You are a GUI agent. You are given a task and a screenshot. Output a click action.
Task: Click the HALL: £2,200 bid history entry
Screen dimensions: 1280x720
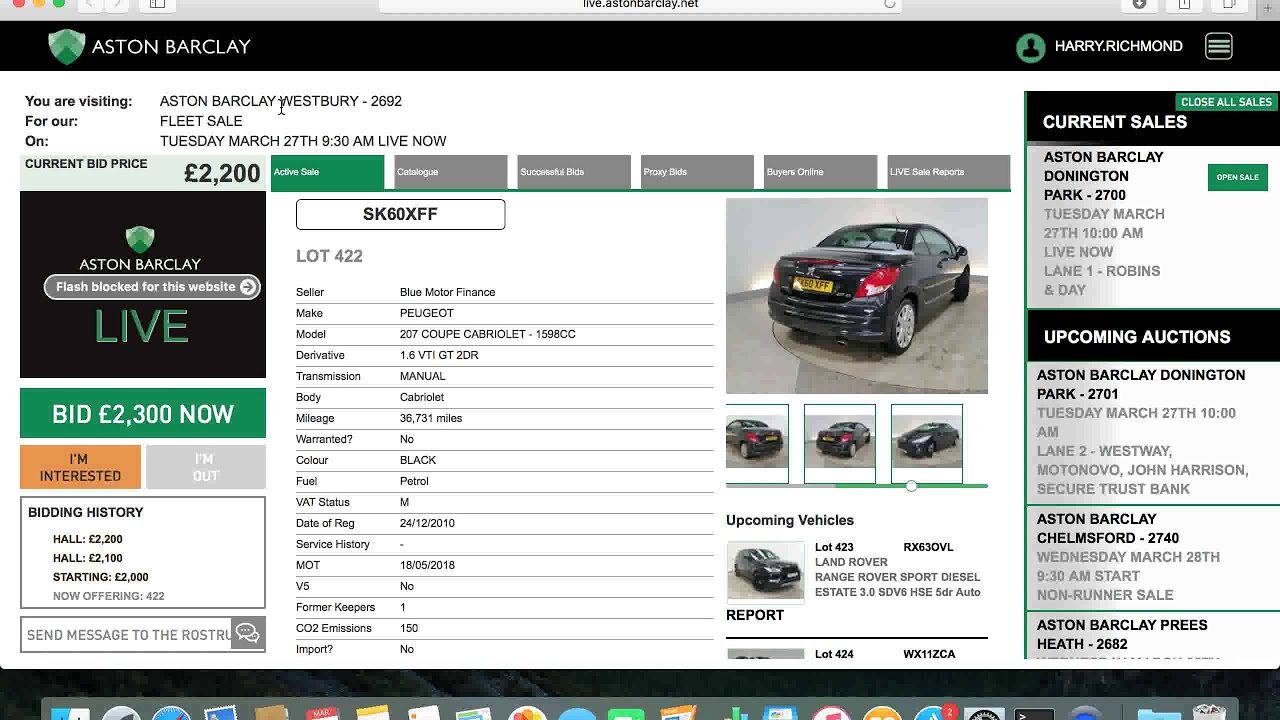[88, 539]
